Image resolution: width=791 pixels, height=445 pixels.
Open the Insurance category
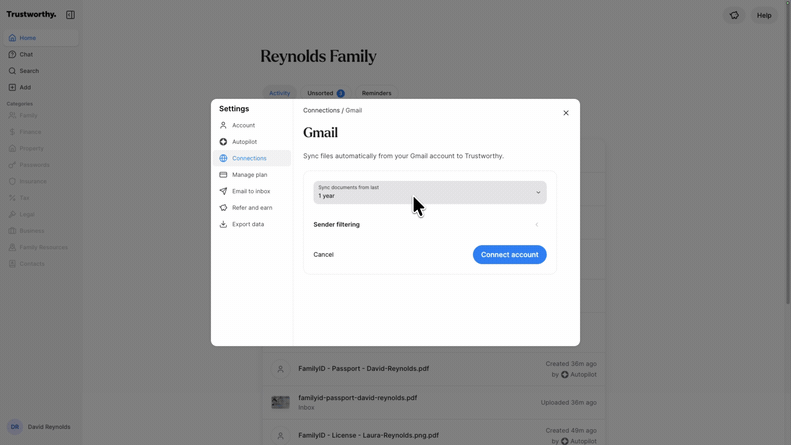pos(40,181)
